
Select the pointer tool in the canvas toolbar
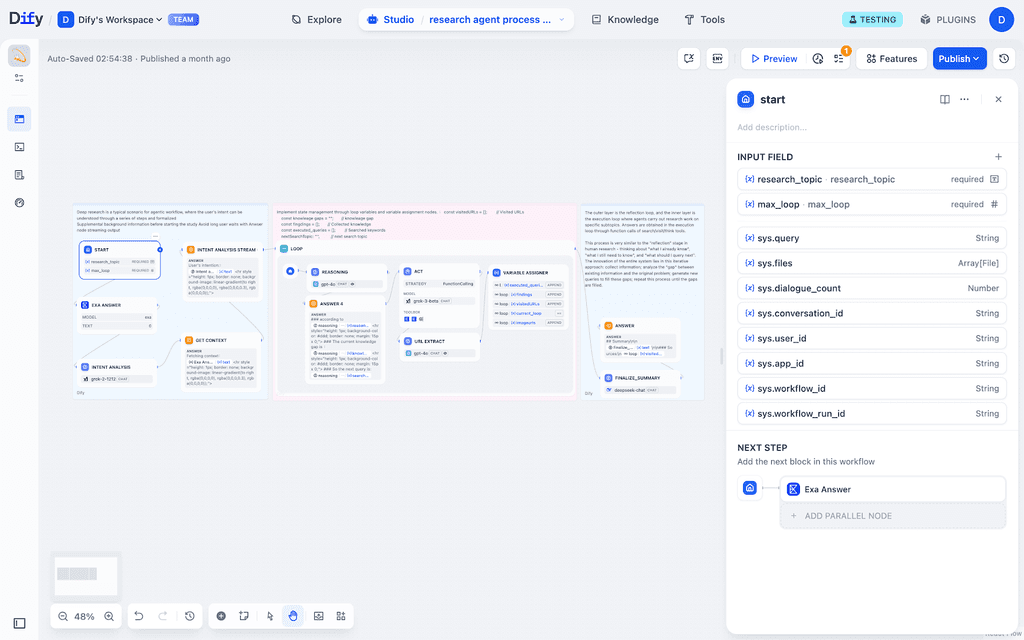click(x=269, y=616)
